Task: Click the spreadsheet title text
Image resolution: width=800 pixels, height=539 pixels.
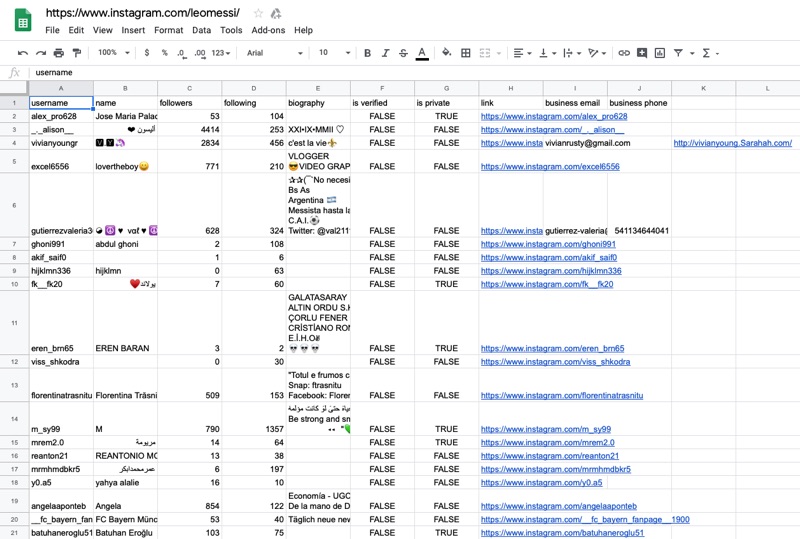Action: 142,13
